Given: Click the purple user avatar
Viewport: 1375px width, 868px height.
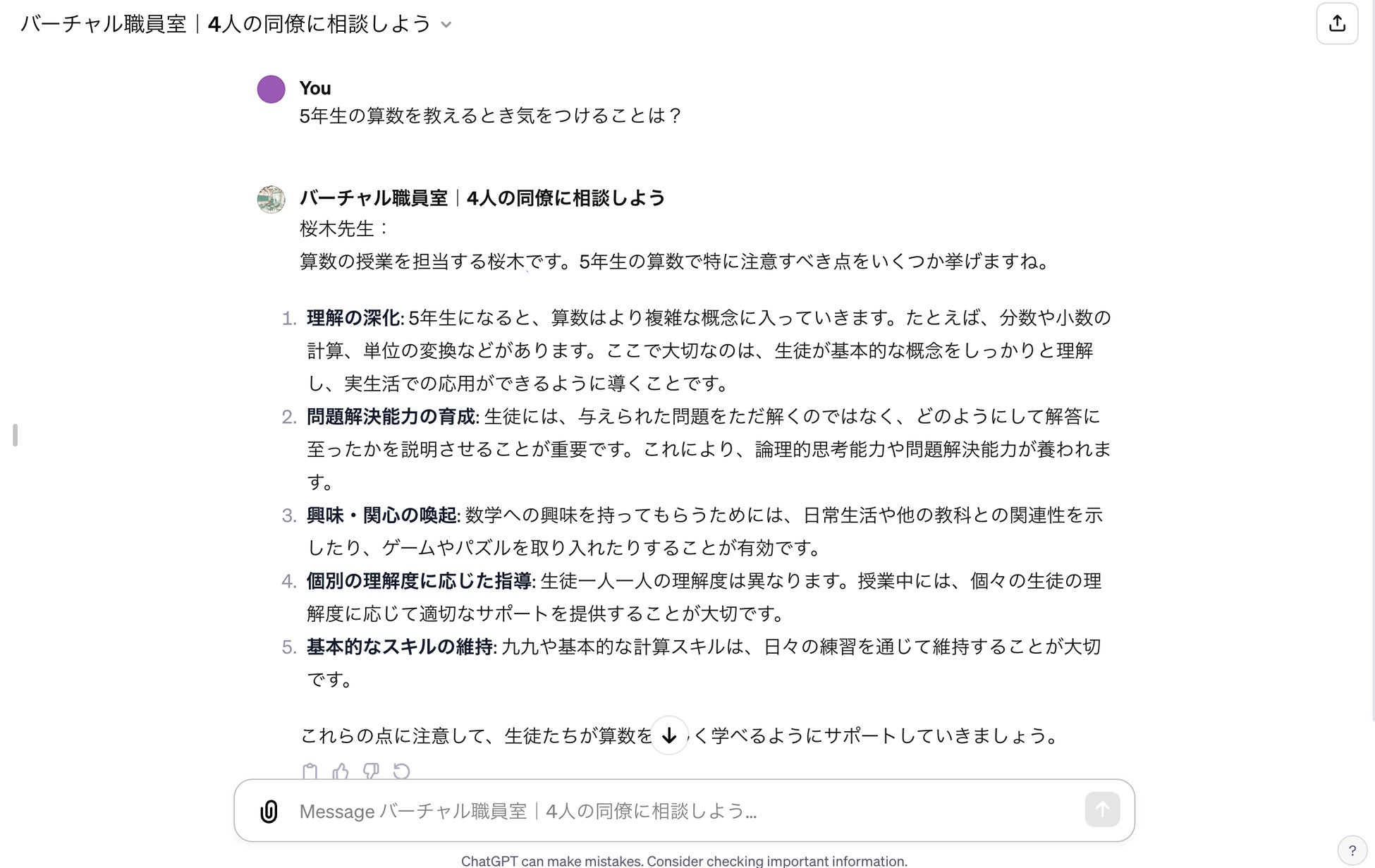Looking at the screenshot, I should 271,90.
